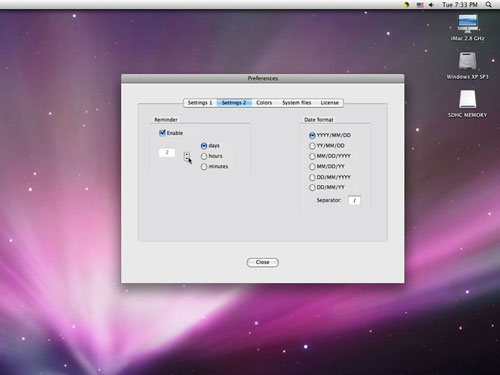The image size is (500, 375).
Task: Click the Tue 7:33 PM clock
Action: tap(460, 5)
